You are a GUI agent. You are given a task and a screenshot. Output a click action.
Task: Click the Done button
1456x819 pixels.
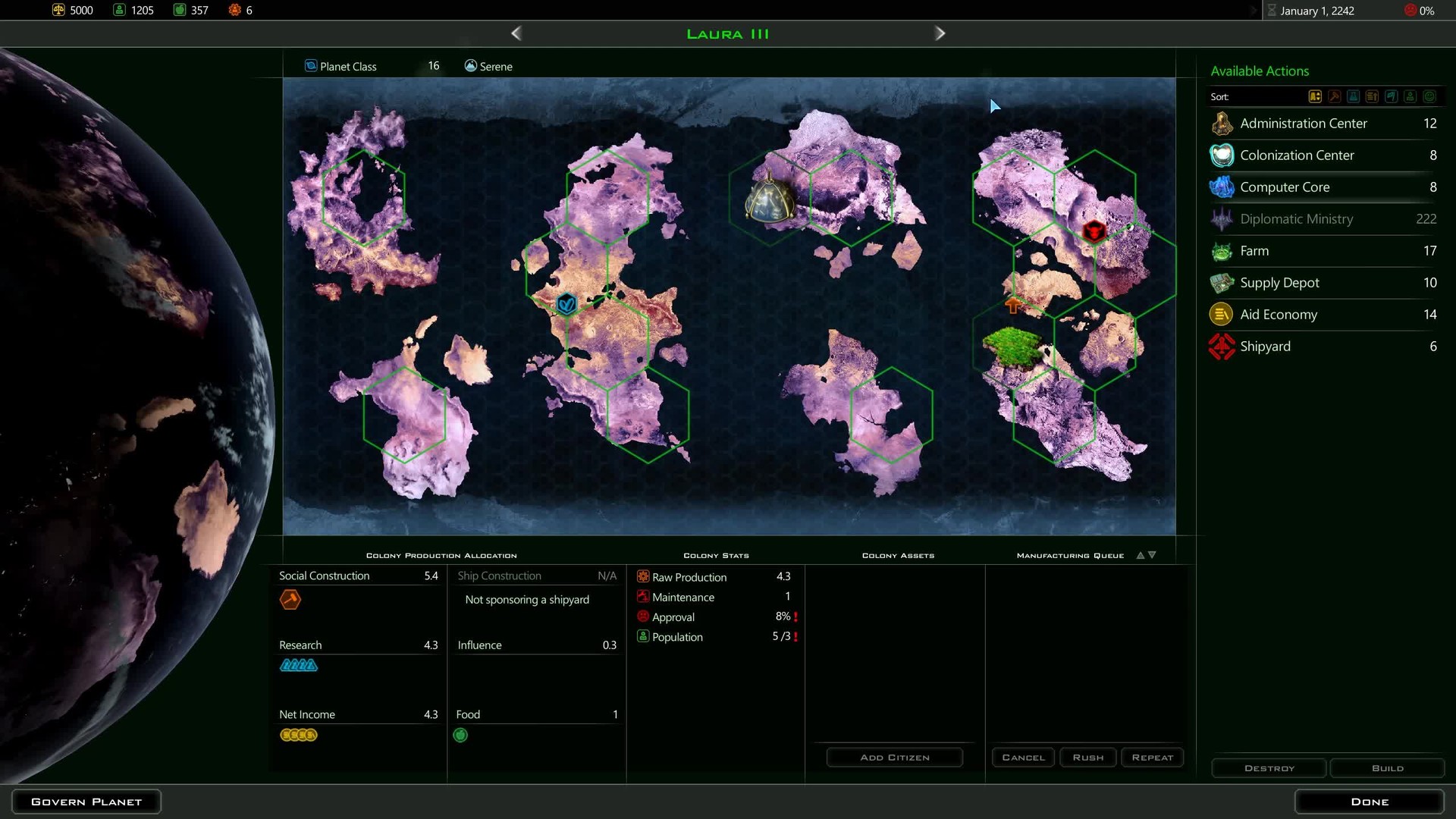pyautogui.click(x=1369, y=802)
